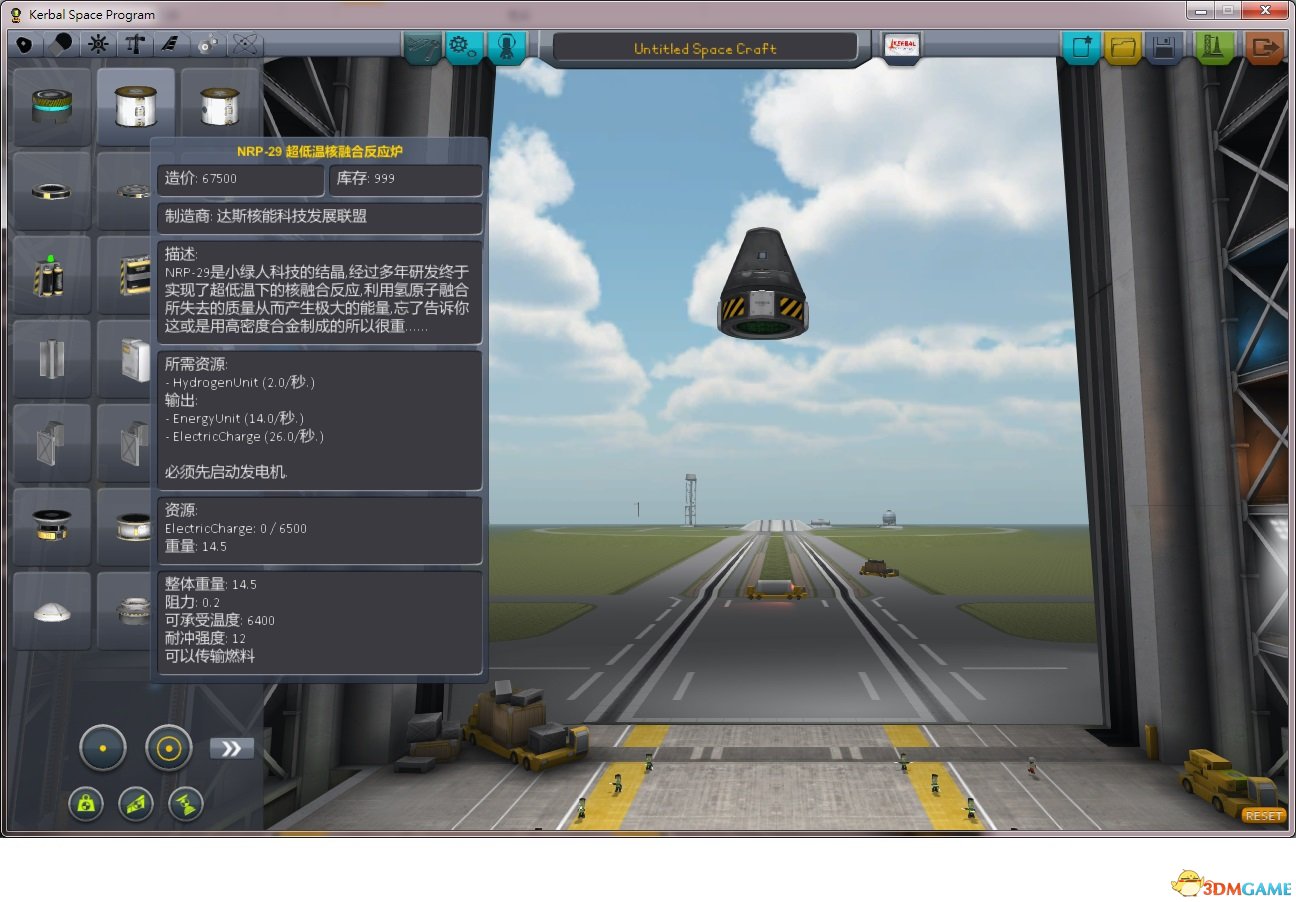Choose the white dome-shaped part
Viewport: 1296px width, 902px height.
(x=52, y=610)
